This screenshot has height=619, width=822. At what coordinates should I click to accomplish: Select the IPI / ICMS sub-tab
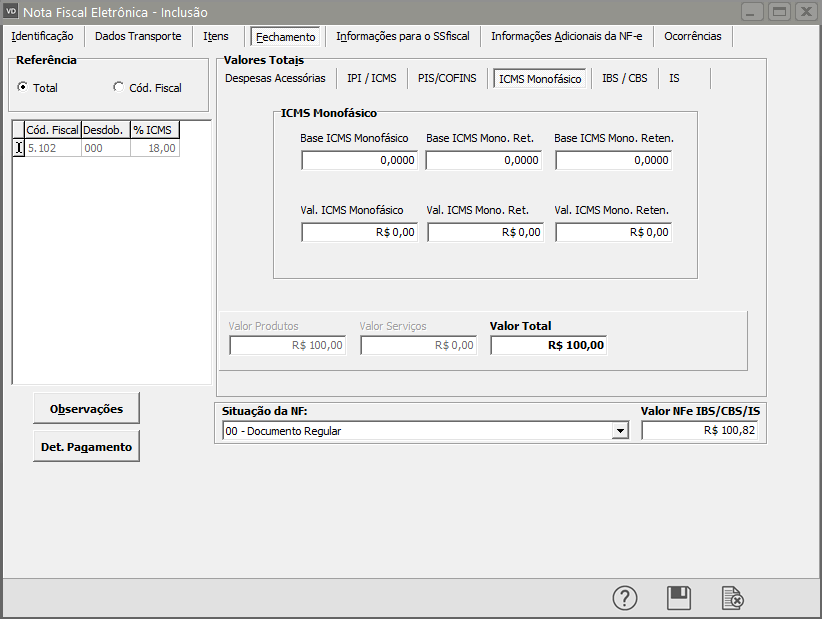coord(371,78)
